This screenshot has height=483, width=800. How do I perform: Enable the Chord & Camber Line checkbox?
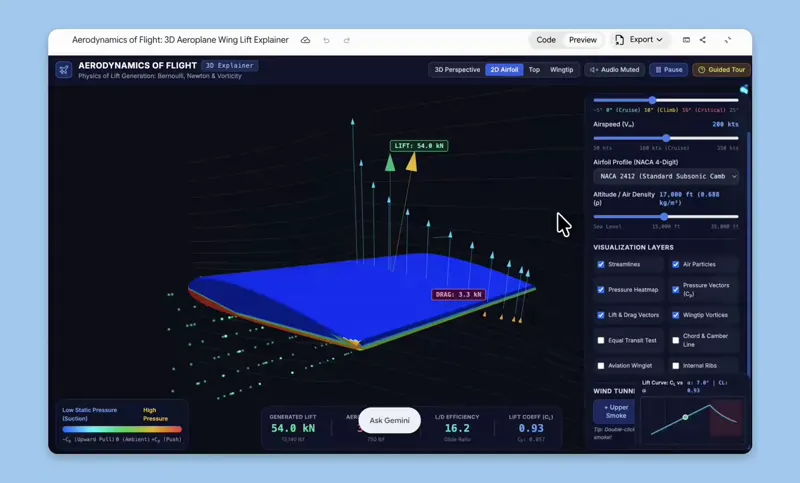(x=676, y=340)
